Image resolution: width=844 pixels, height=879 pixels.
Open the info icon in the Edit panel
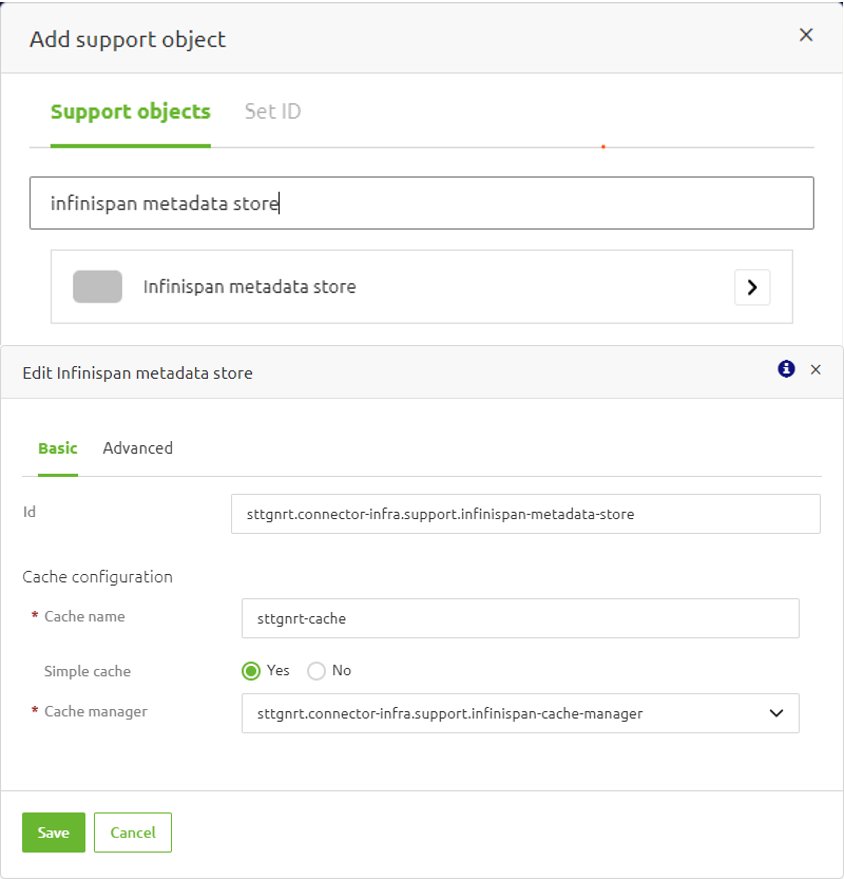786,369
